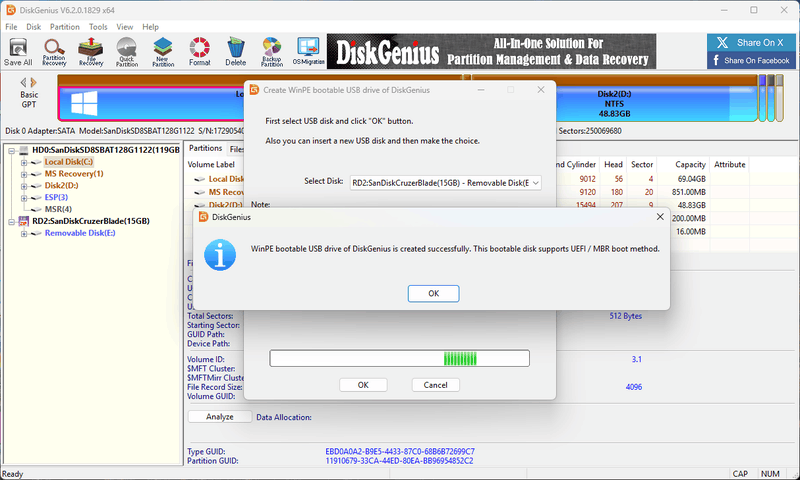Confirm the success message with OK

[433, 293]
